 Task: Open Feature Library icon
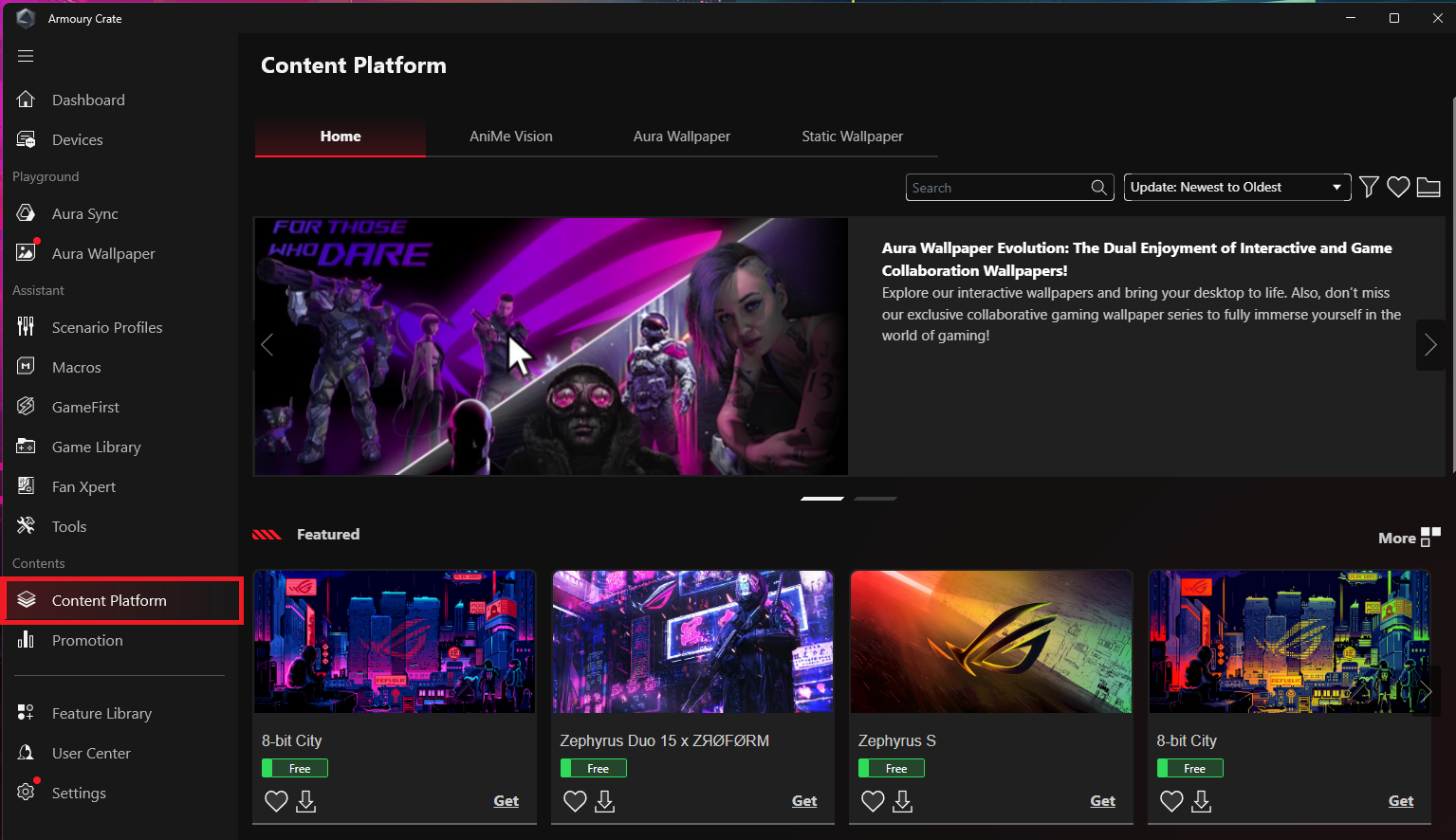(x=26, y=713)
